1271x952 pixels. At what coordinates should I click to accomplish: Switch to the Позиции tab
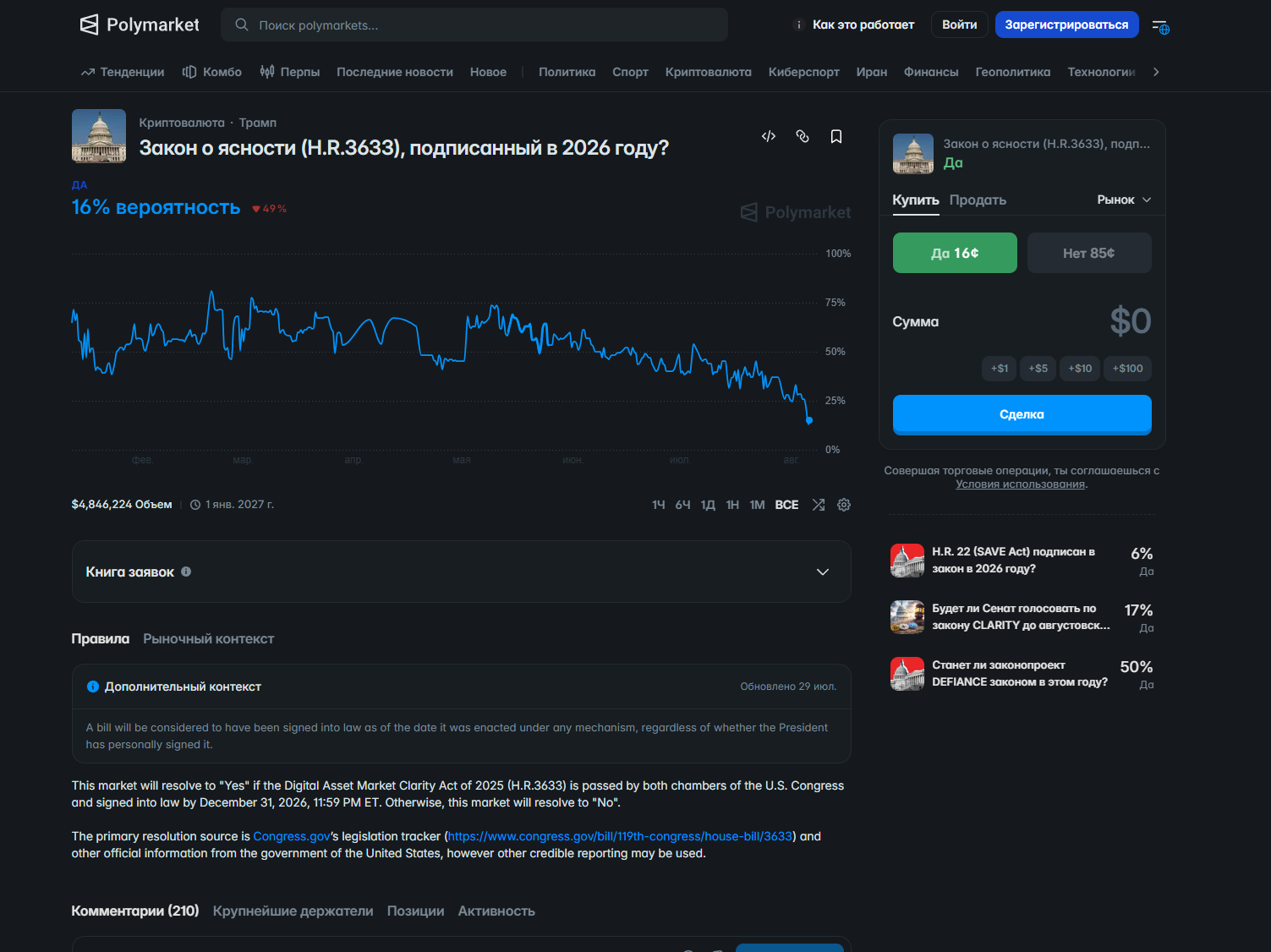415,911
